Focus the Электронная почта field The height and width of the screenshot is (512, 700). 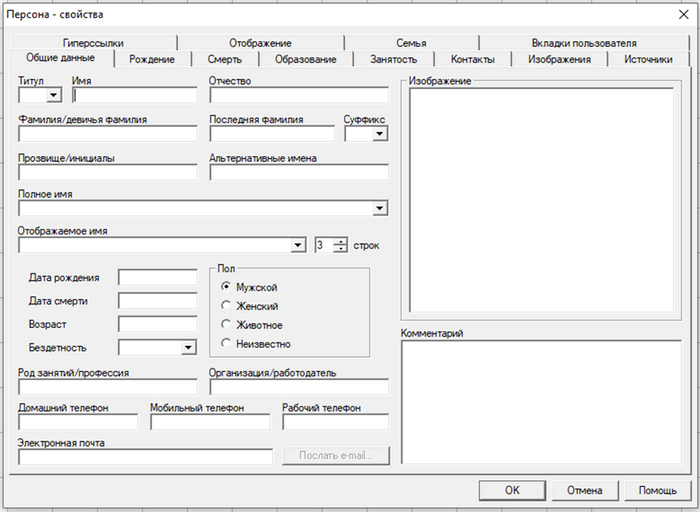coord(146,457)
